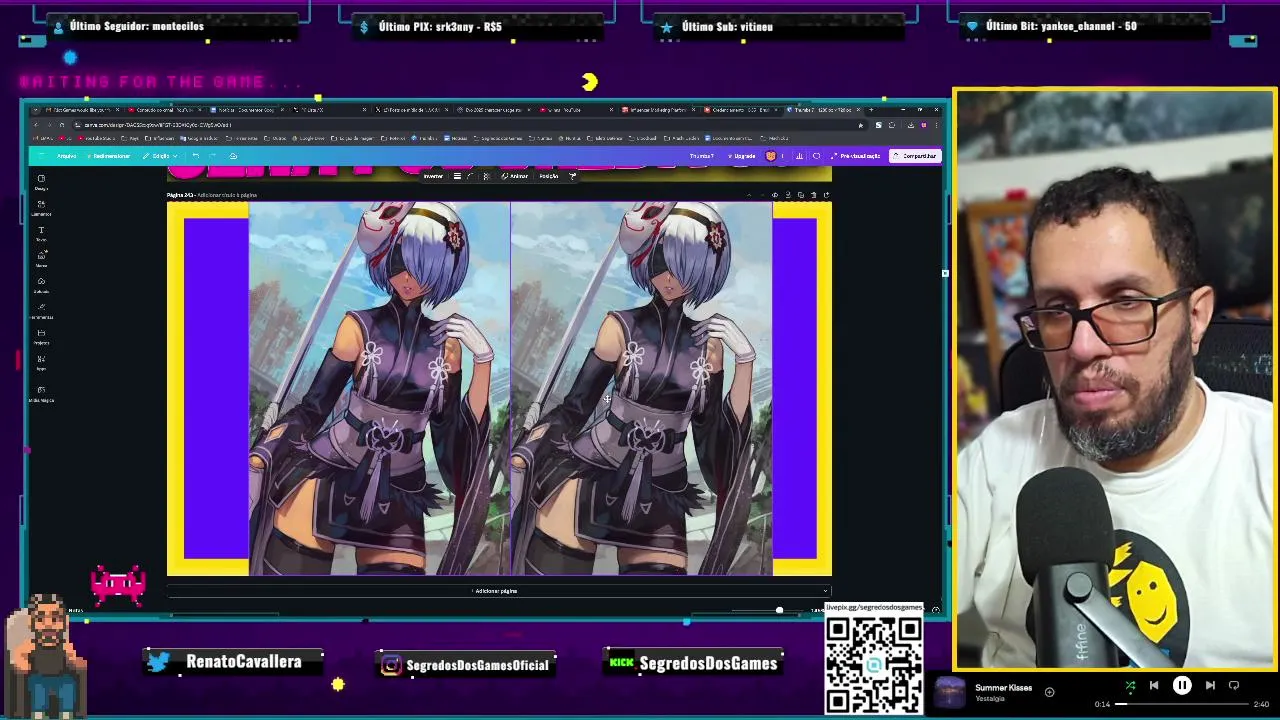Adjust the Canva zoom slider
Screen dimensions: 1280x720
[779, 610]
